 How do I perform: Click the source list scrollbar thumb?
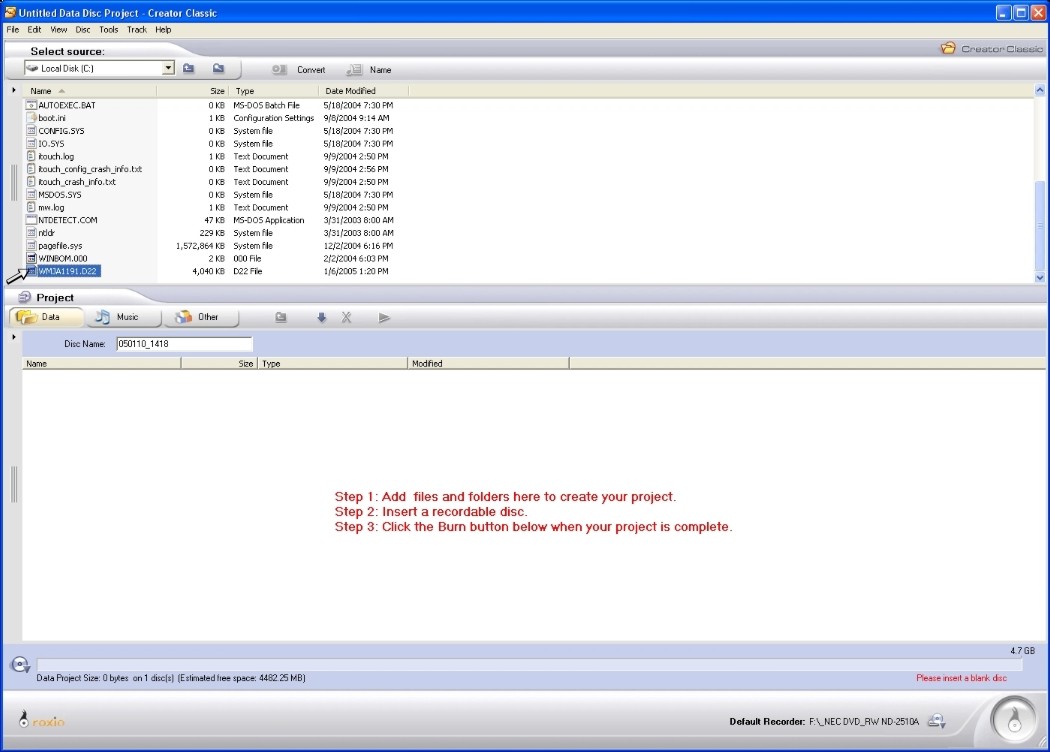pos(1039,226)
